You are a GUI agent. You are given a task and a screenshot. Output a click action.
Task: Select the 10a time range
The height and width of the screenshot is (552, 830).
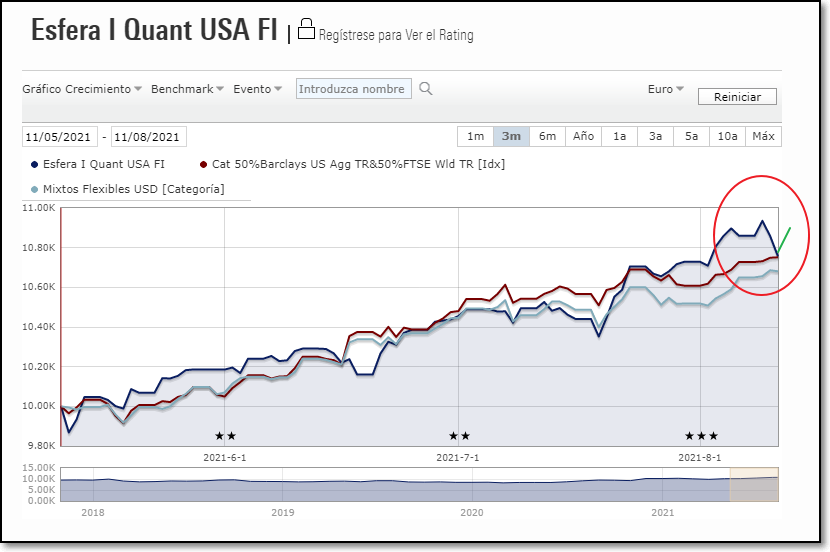pyautogui.click(x=727, y=136)
